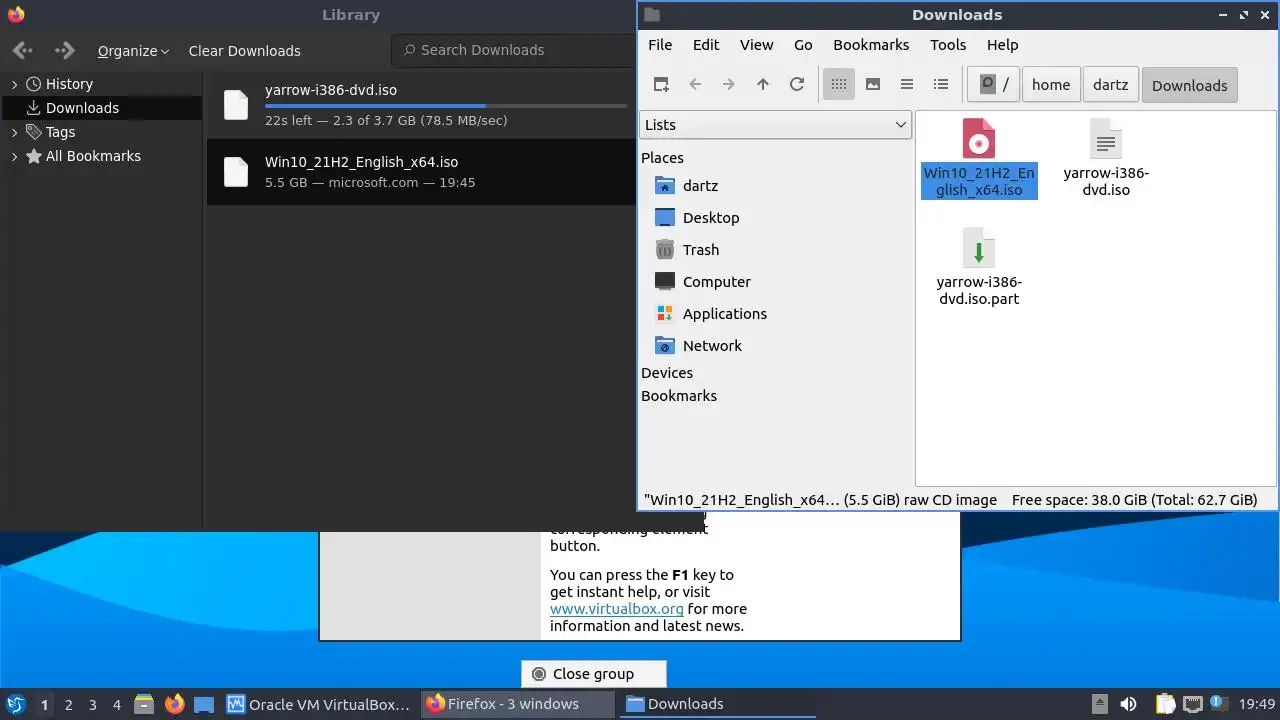Open Network in the Places sidebar
1280x720 pixels.
pos(712,346)
